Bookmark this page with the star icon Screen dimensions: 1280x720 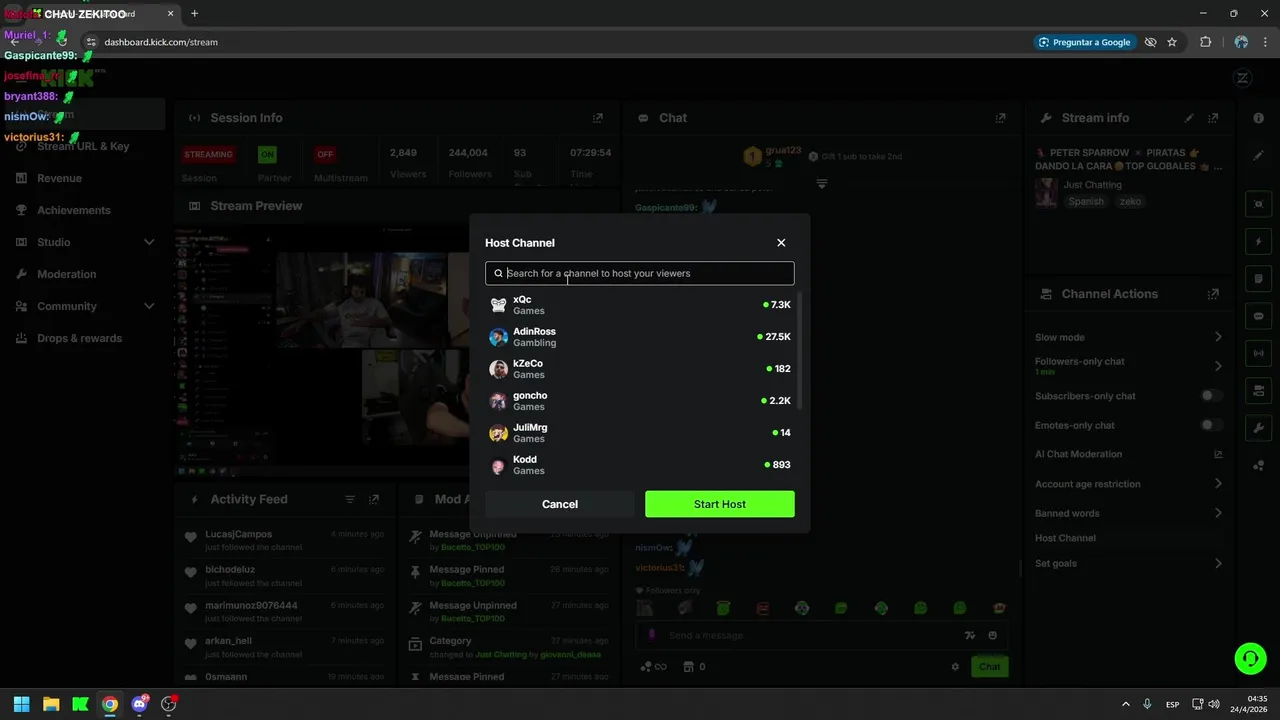point(1172,42)
